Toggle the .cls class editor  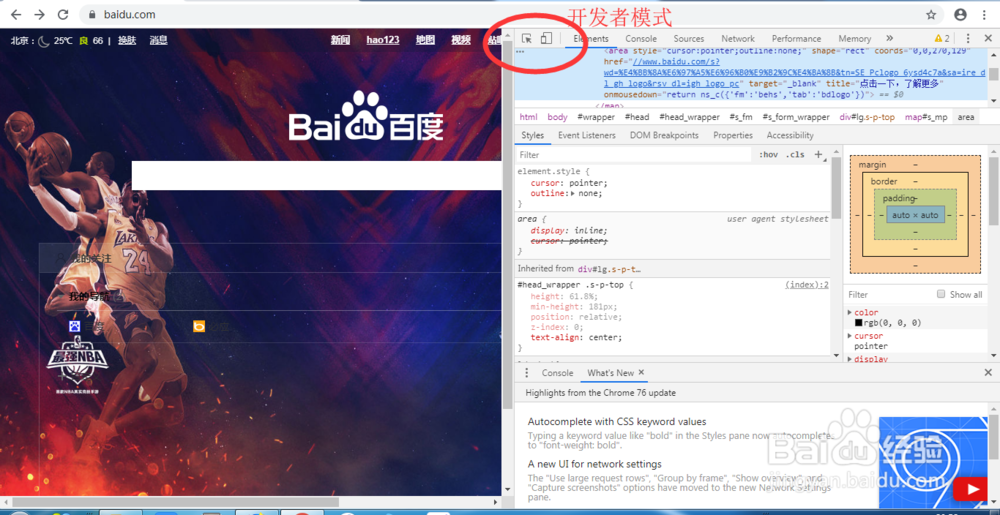pyautogui.click(x=795, y=155)
